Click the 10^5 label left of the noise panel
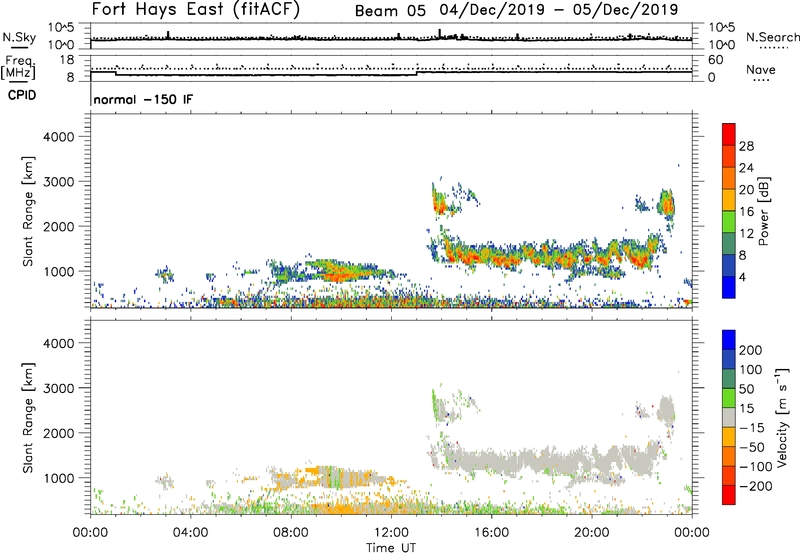The width and height of the screenshot is (800, 554). point(61,27)
